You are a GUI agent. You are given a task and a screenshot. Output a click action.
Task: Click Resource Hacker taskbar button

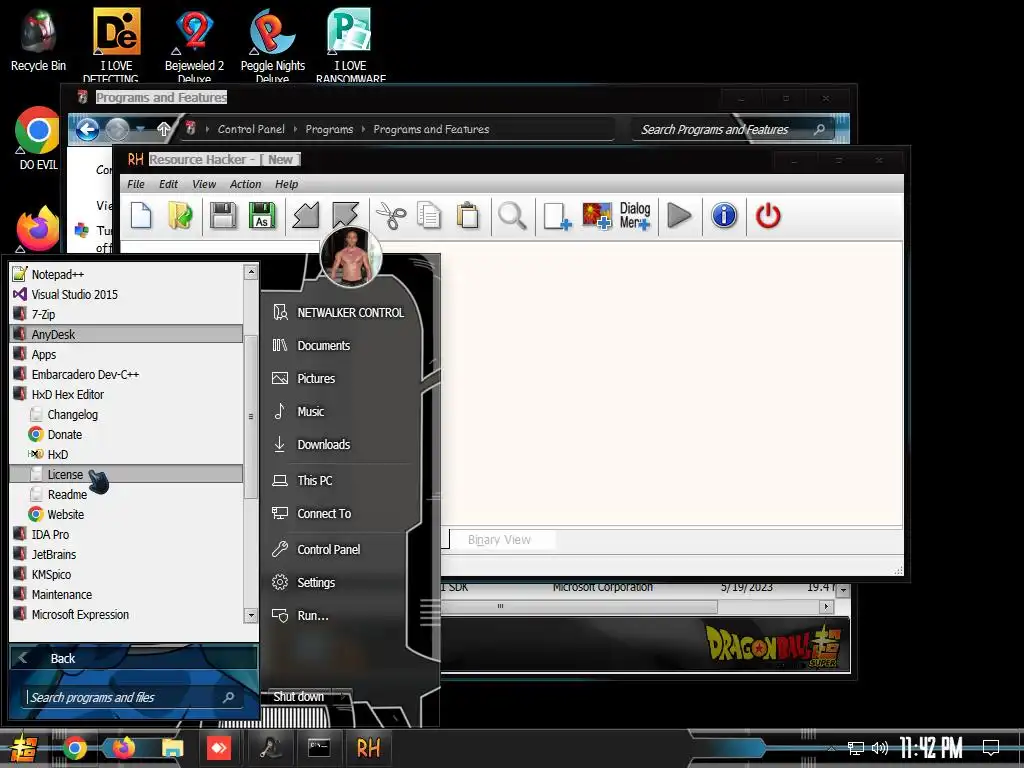[368, 748]
